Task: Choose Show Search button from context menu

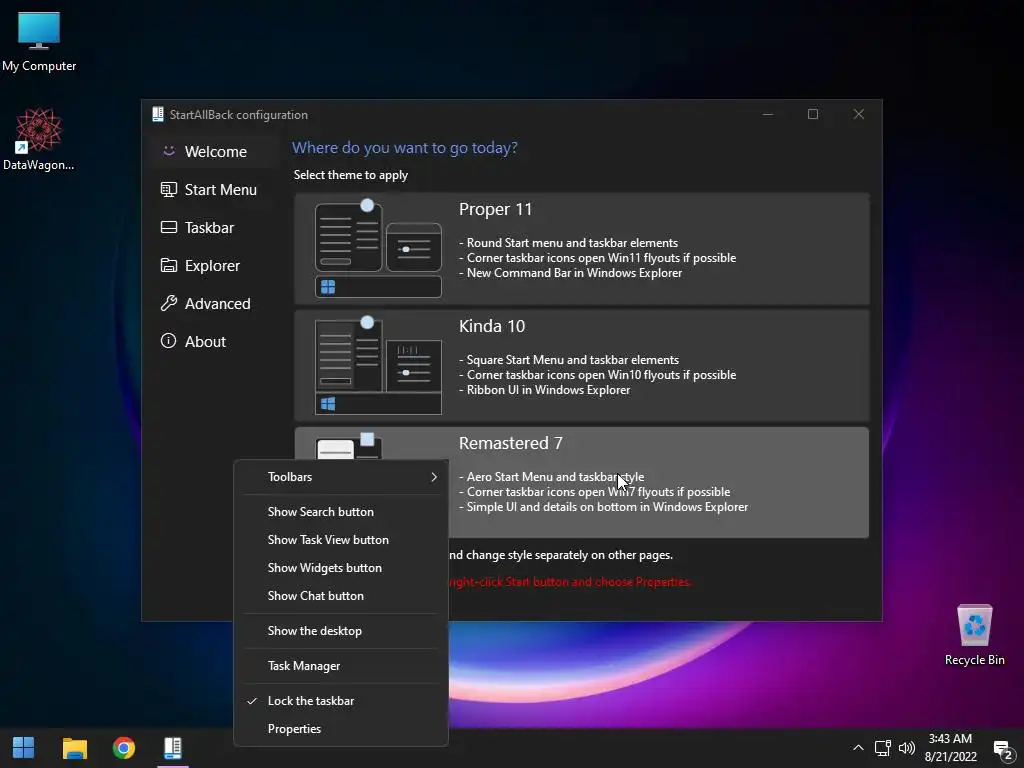Action: click(x=341, y=511)
